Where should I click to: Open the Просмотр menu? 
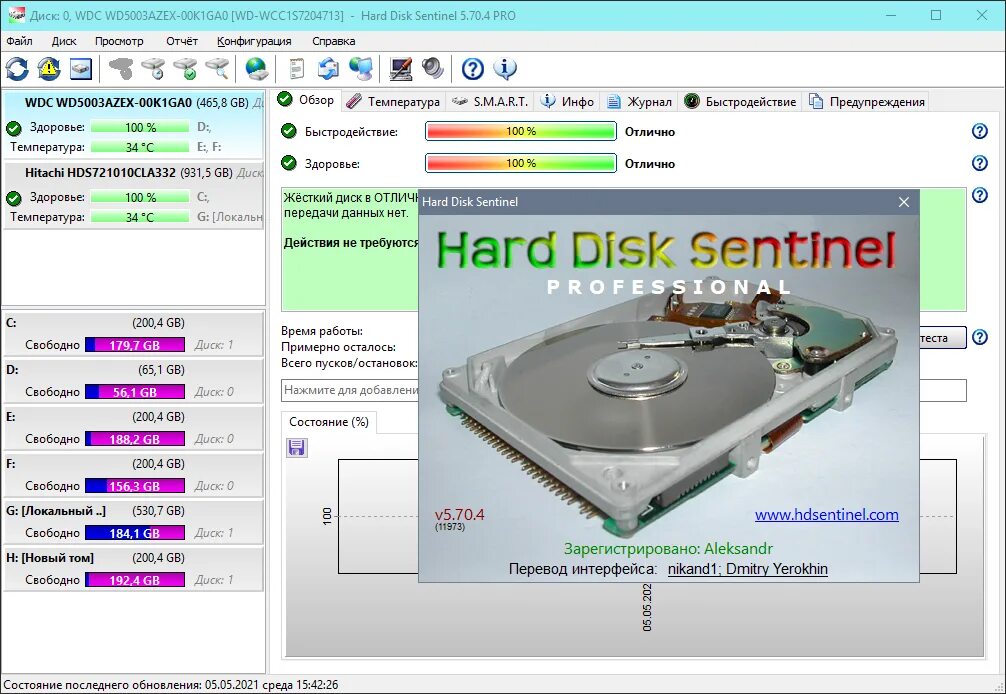[119, 41]
